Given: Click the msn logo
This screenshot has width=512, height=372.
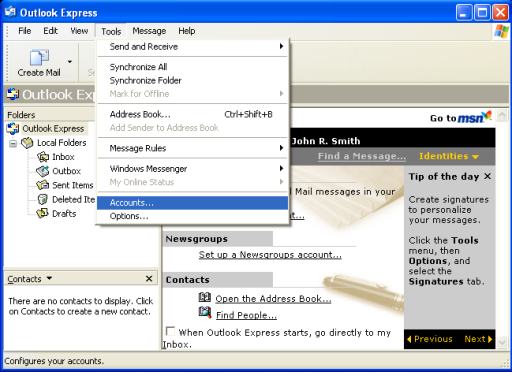Looking at the screenshot, I should [475, 117].
